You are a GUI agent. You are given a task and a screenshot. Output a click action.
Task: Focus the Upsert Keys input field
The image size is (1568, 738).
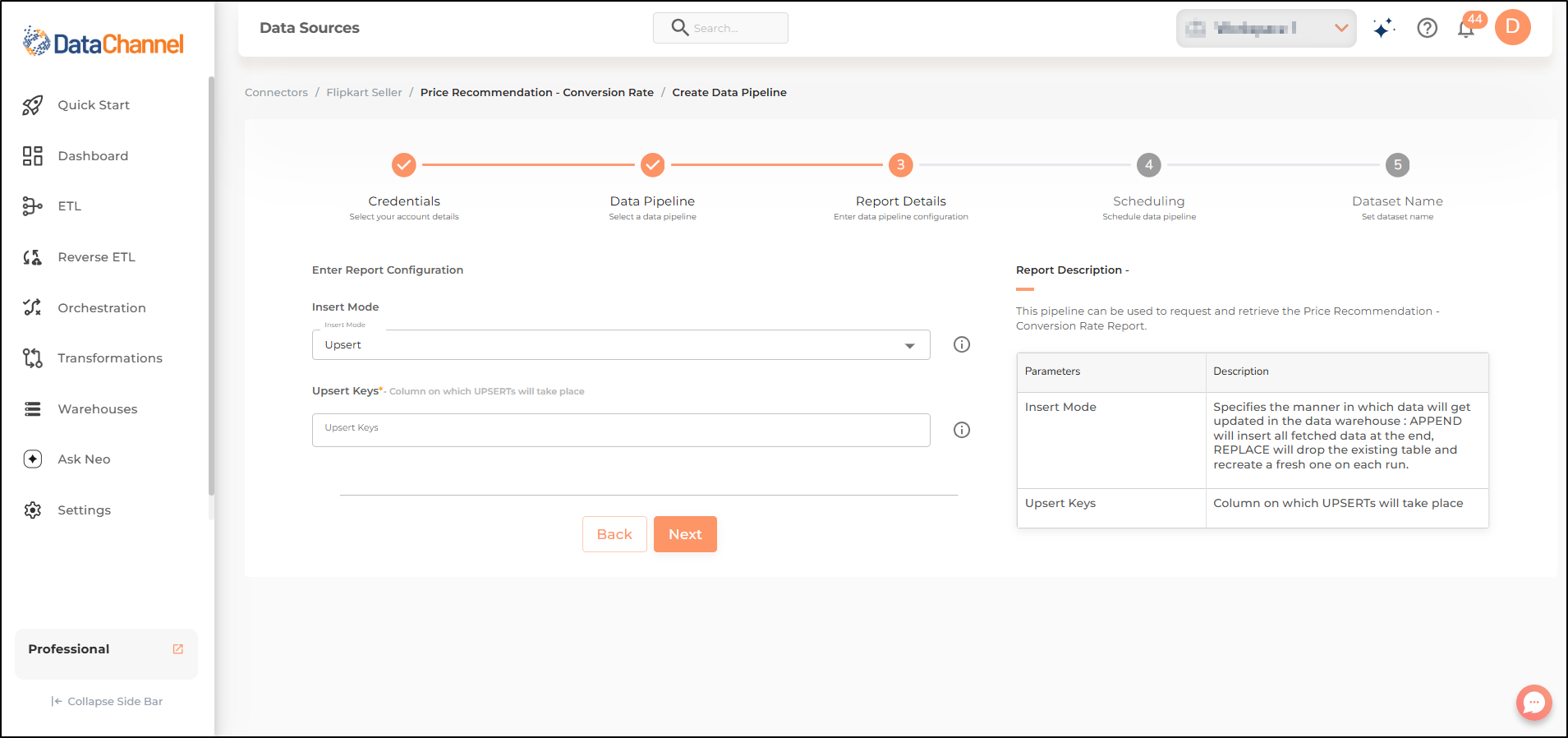click(x=621, y=430)
